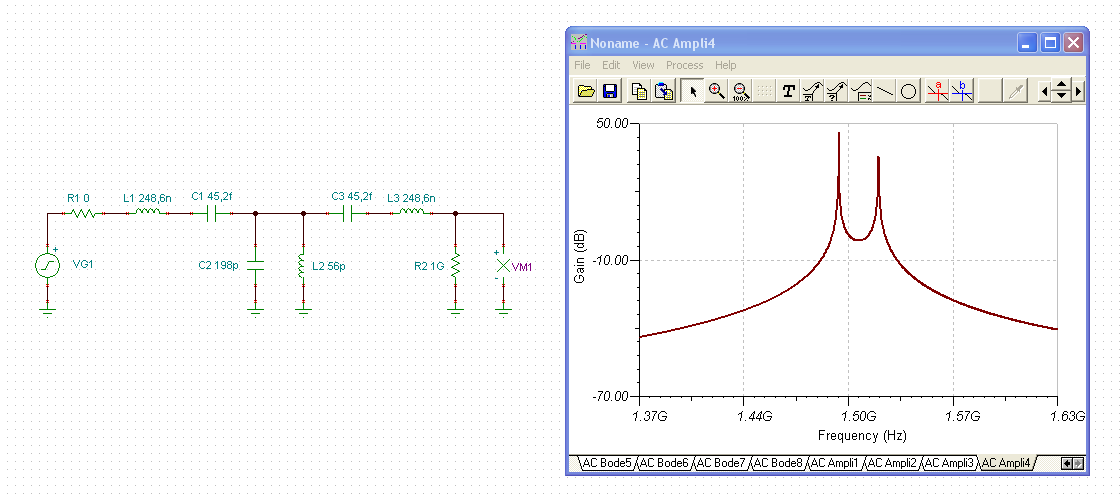Click the curve identify question-mark tool

coord(836,91)
